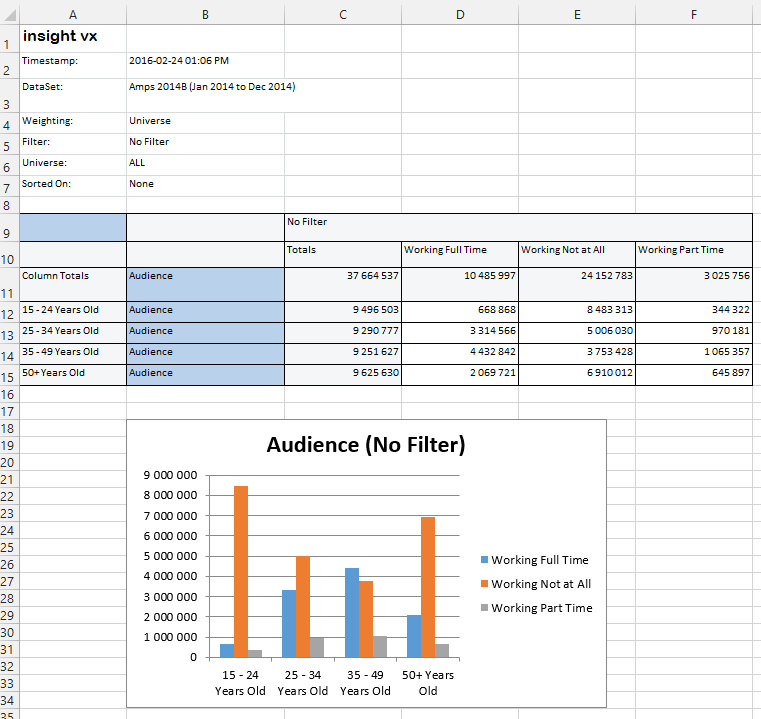
Task: Select column D header
Action: click(460, 15)
